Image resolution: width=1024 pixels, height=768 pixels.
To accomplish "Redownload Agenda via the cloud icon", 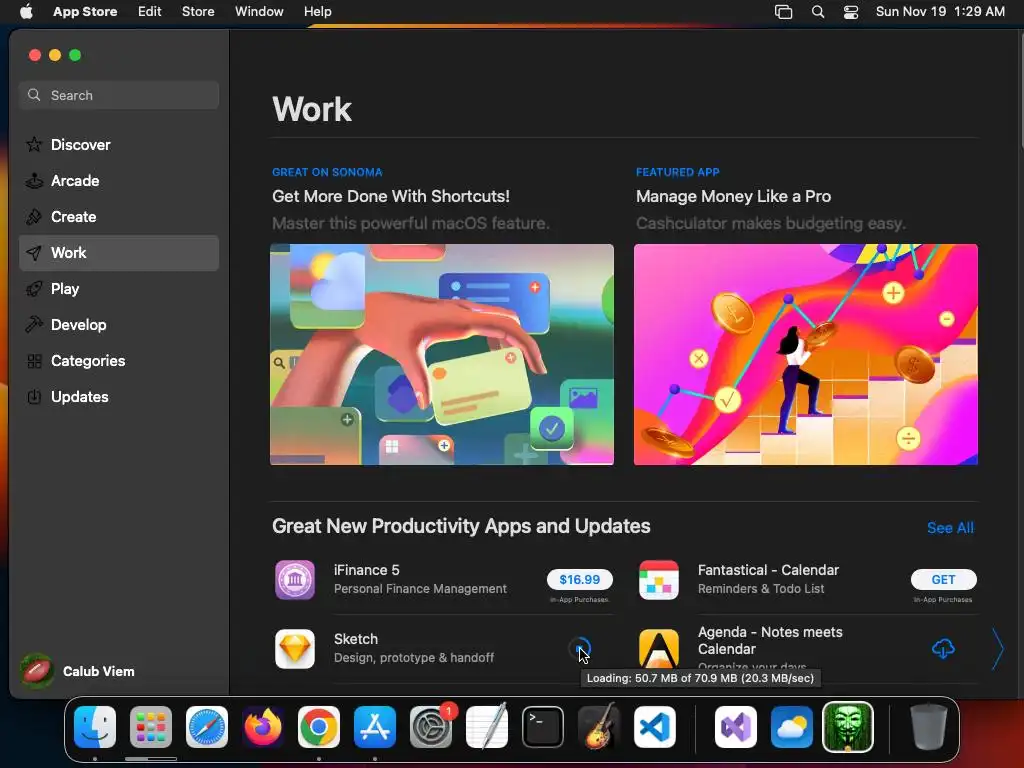I will [943, 648].
